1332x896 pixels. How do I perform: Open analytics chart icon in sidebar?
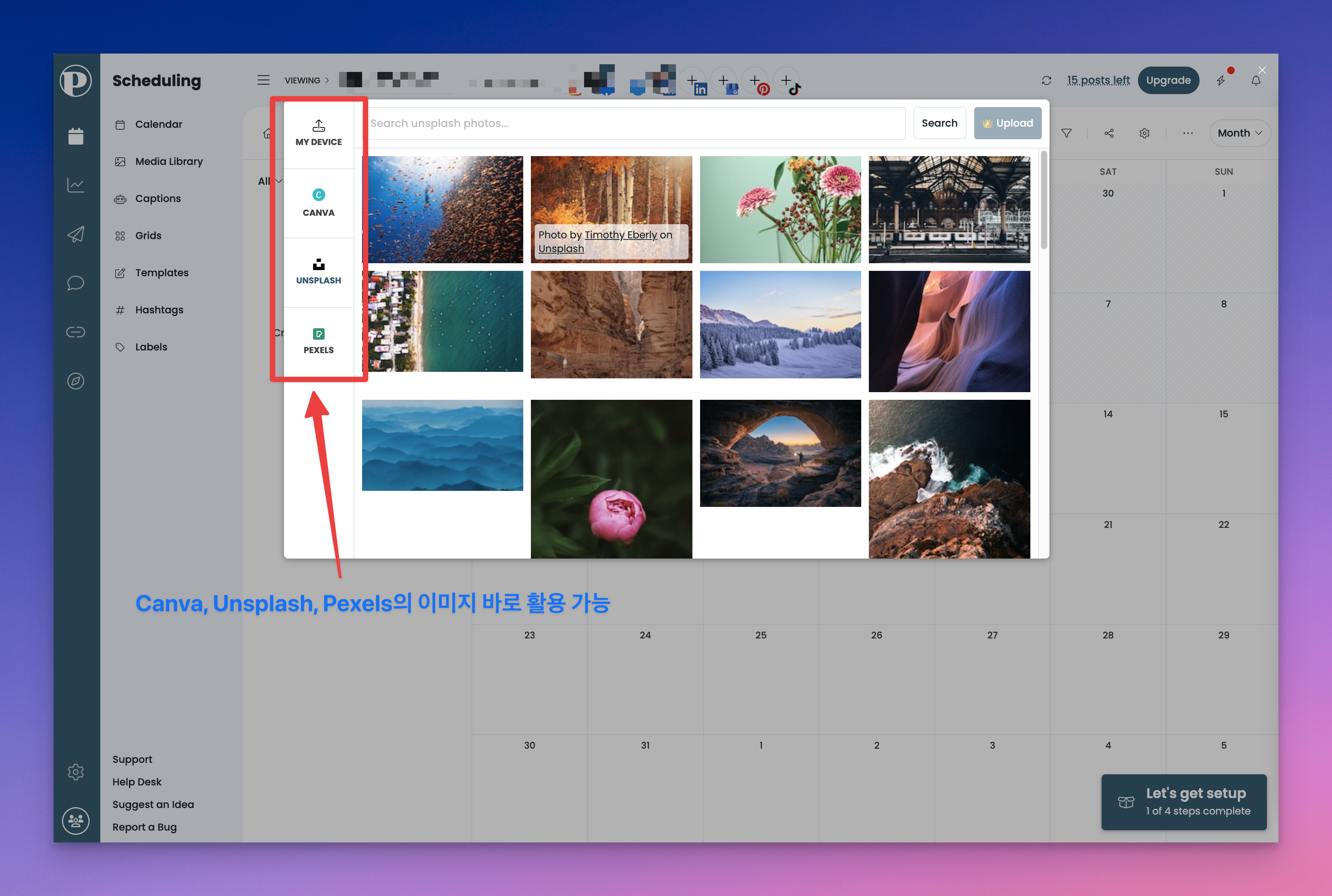click(x=75, y=185)
